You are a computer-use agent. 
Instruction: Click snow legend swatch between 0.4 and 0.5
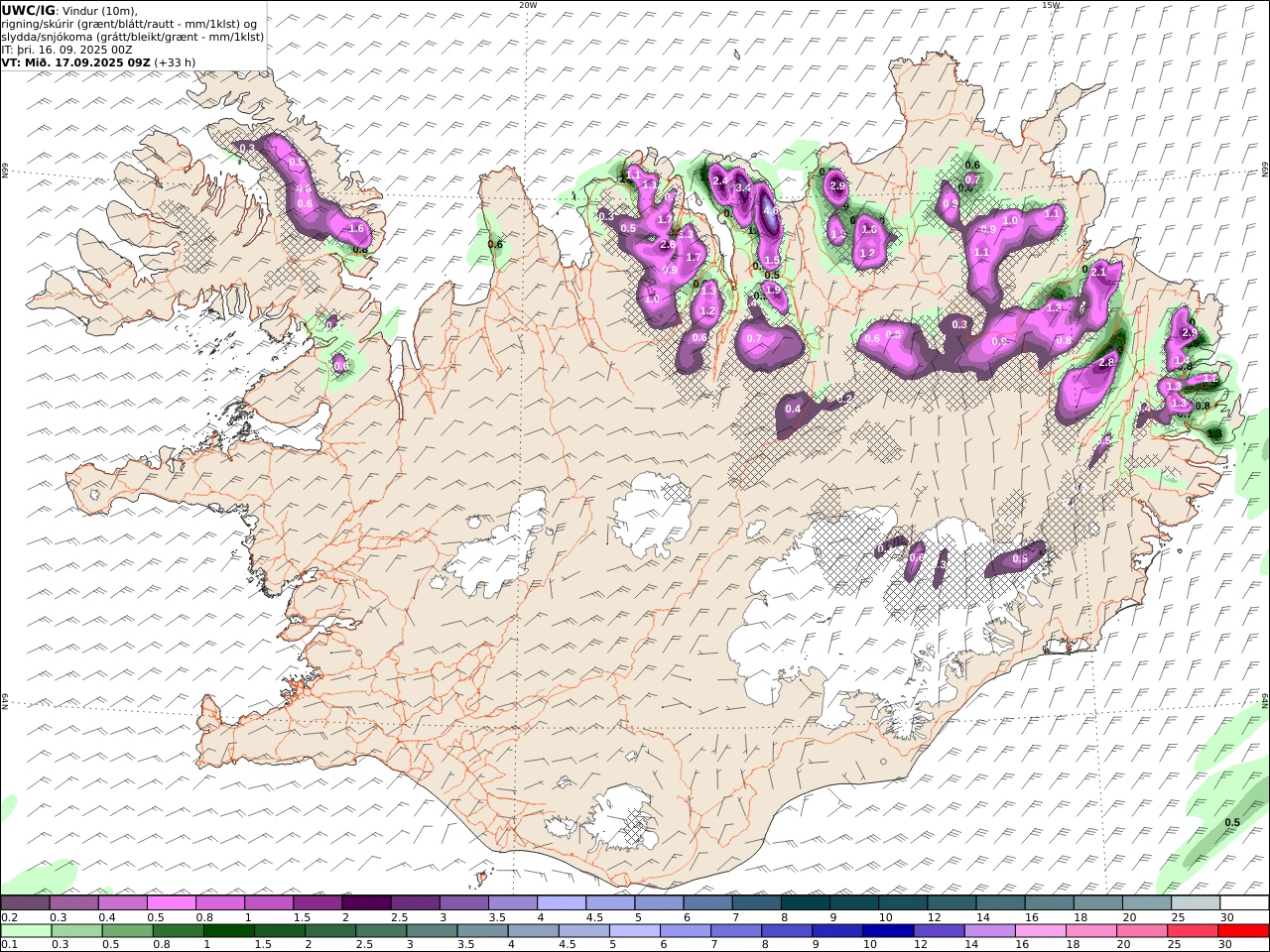123,903
